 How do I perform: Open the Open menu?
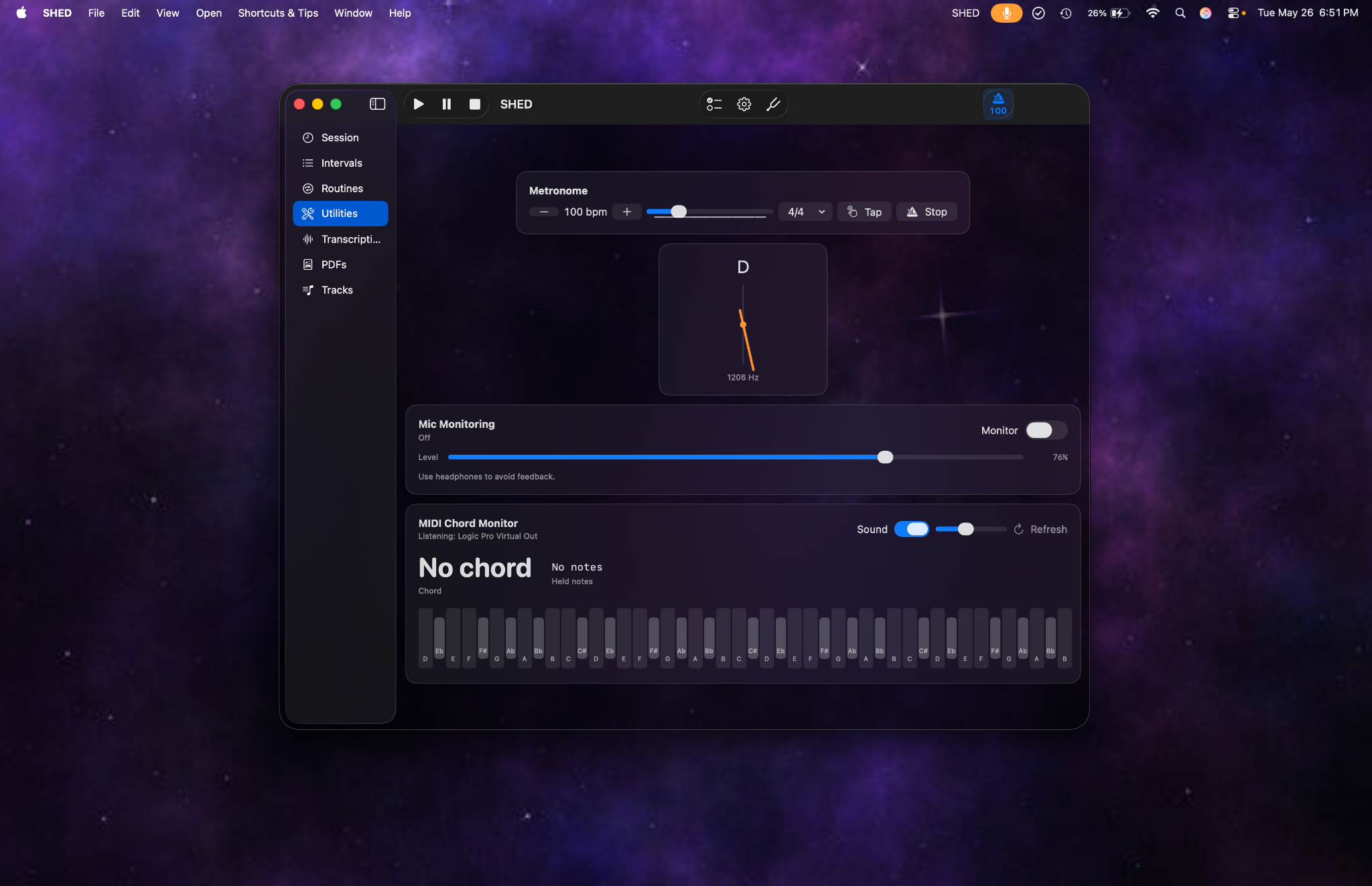pos(208,13)
